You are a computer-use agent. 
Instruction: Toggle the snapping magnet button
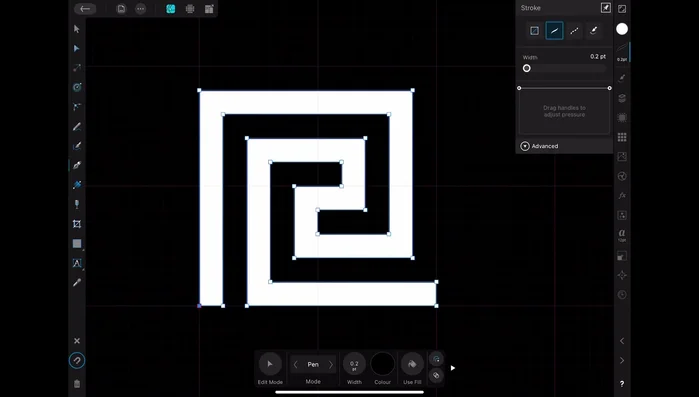coord(77,360)
